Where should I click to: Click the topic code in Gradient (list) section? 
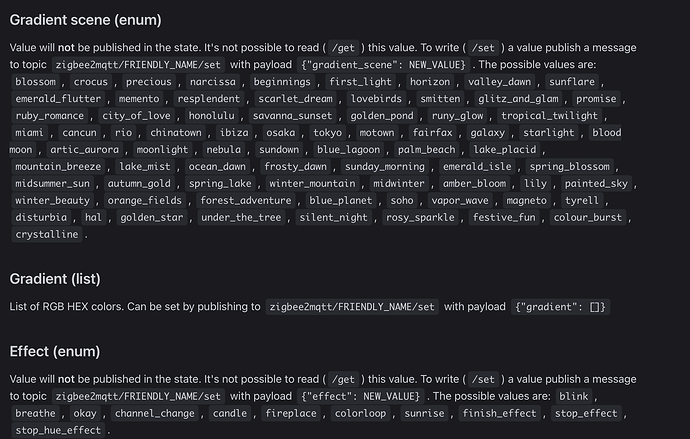(352, 307)
